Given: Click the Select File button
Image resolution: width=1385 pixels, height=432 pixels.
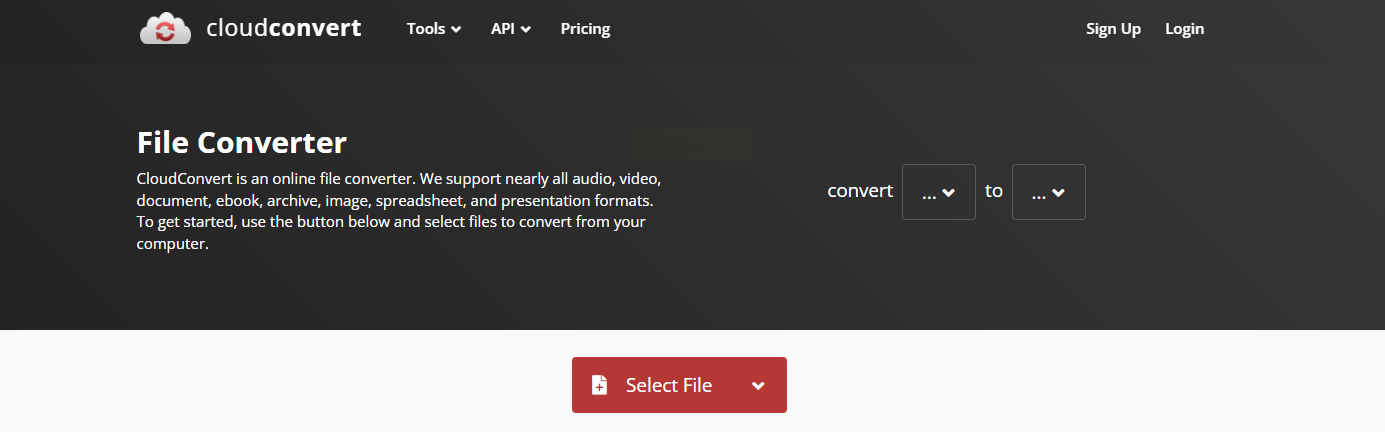Looking at the screenshot, I should (x=679, y=385).
